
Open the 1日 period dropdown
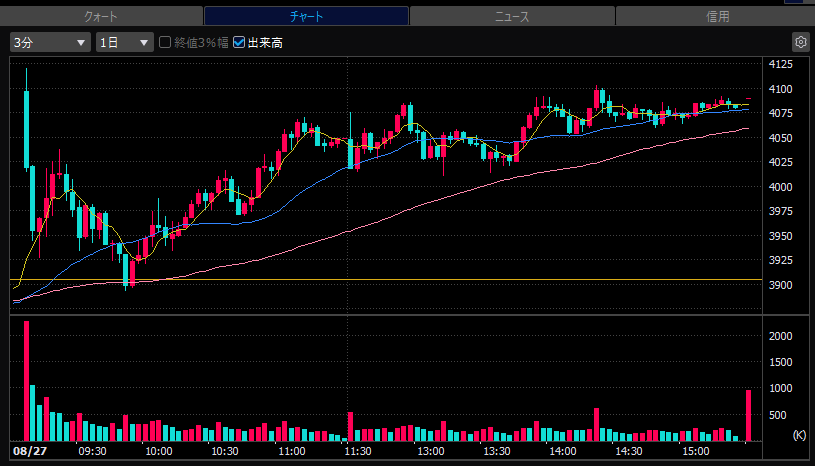pyautogui.click(x=125, y=43)
